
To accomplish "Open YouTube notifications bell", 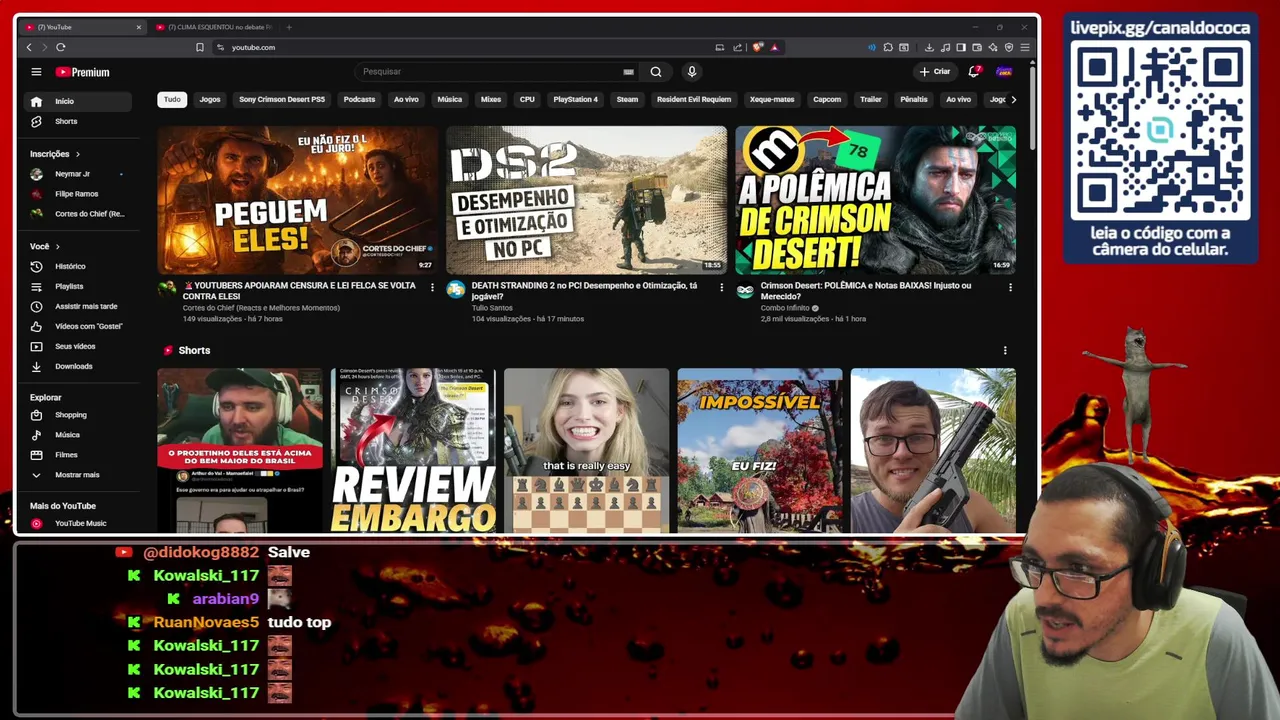I will coord(974,72).
